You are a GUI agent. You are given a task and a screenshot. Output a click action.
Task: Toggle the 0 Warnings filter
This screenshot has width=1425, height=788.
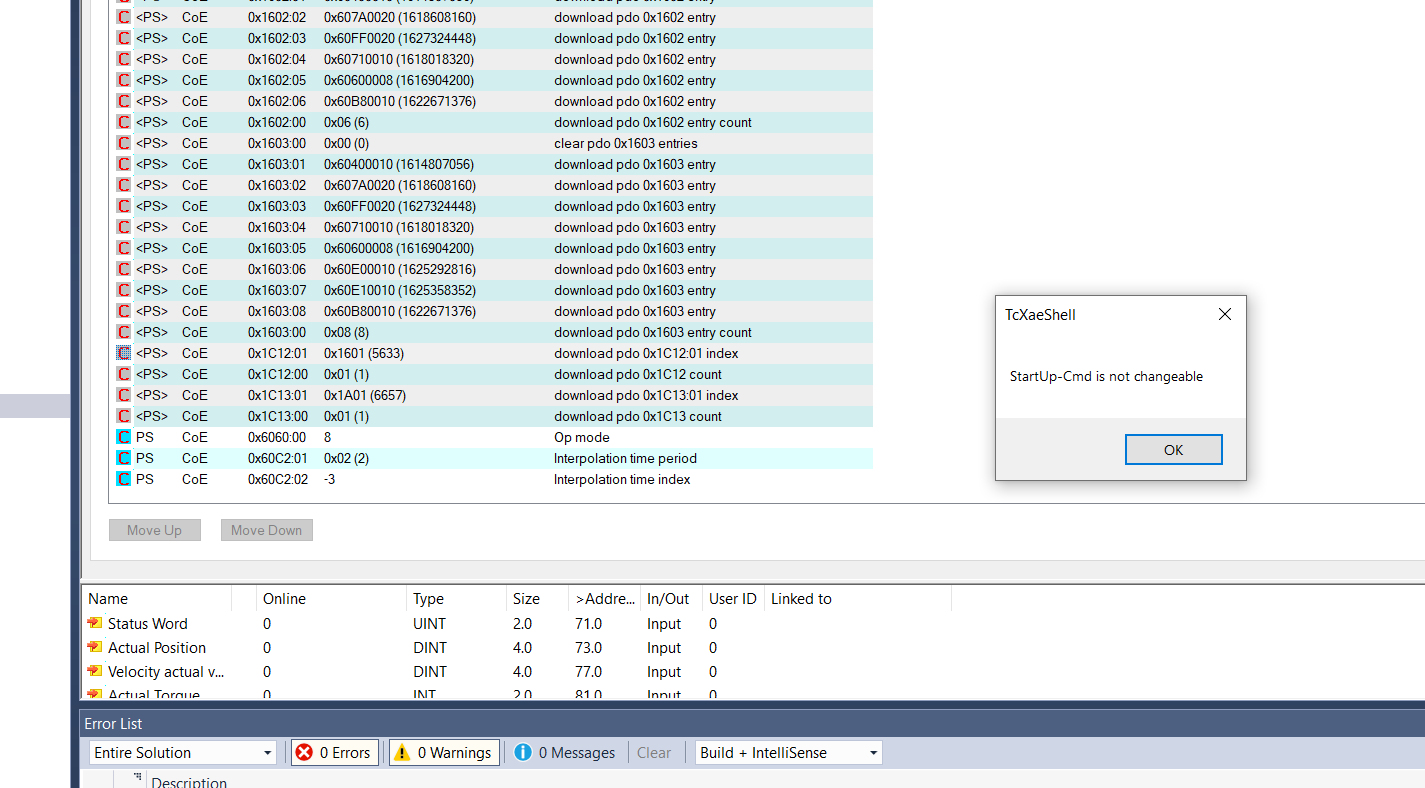point(444,753)
